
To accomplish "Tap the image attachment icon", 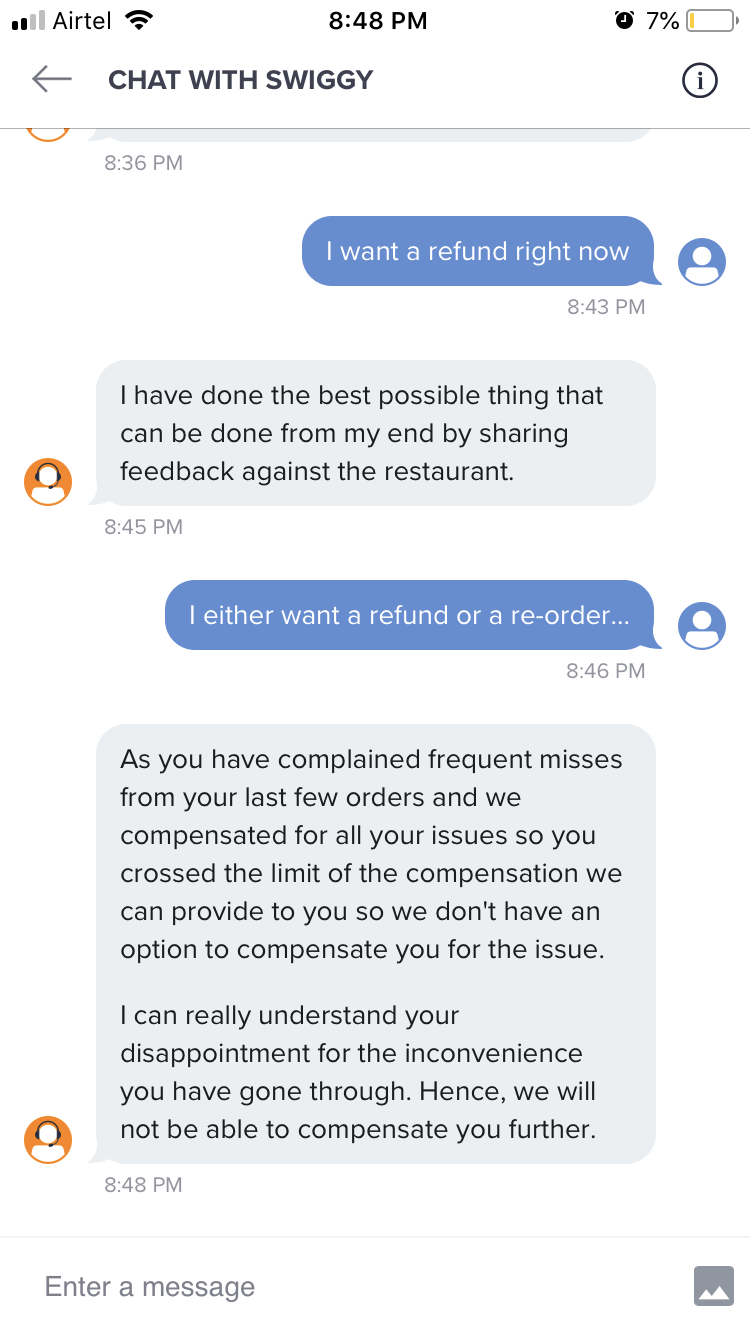I will click(714, 1286).
